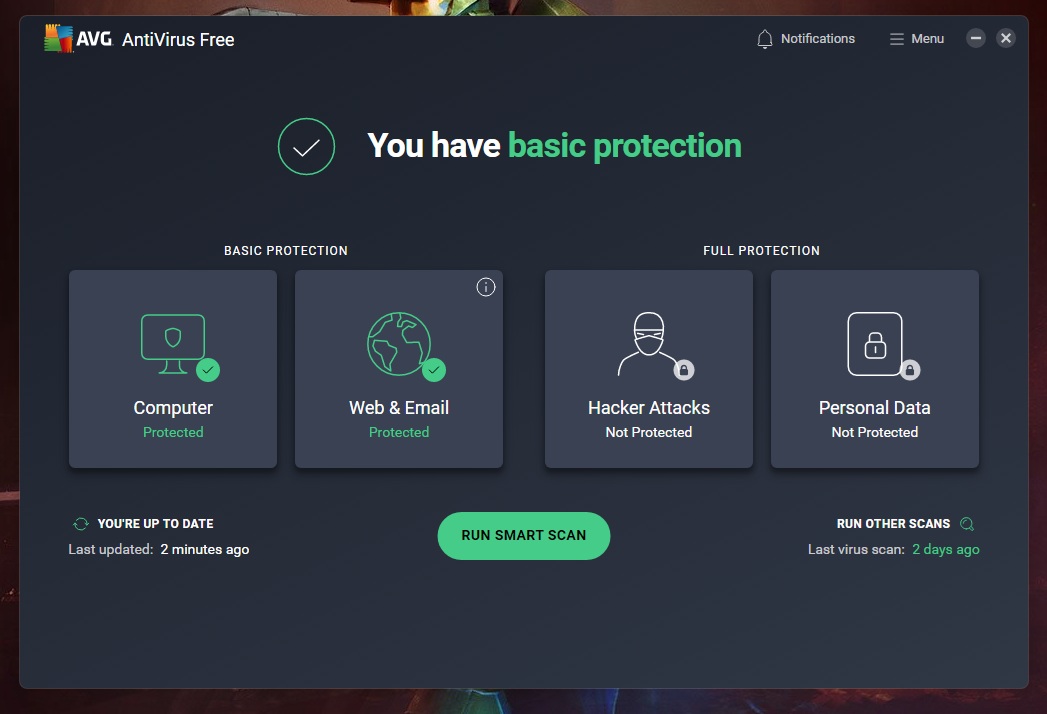Click the info icon on Web & Email tile
Screen dimensions: 1047x714
pyautogui.click(x=485, y=287)
